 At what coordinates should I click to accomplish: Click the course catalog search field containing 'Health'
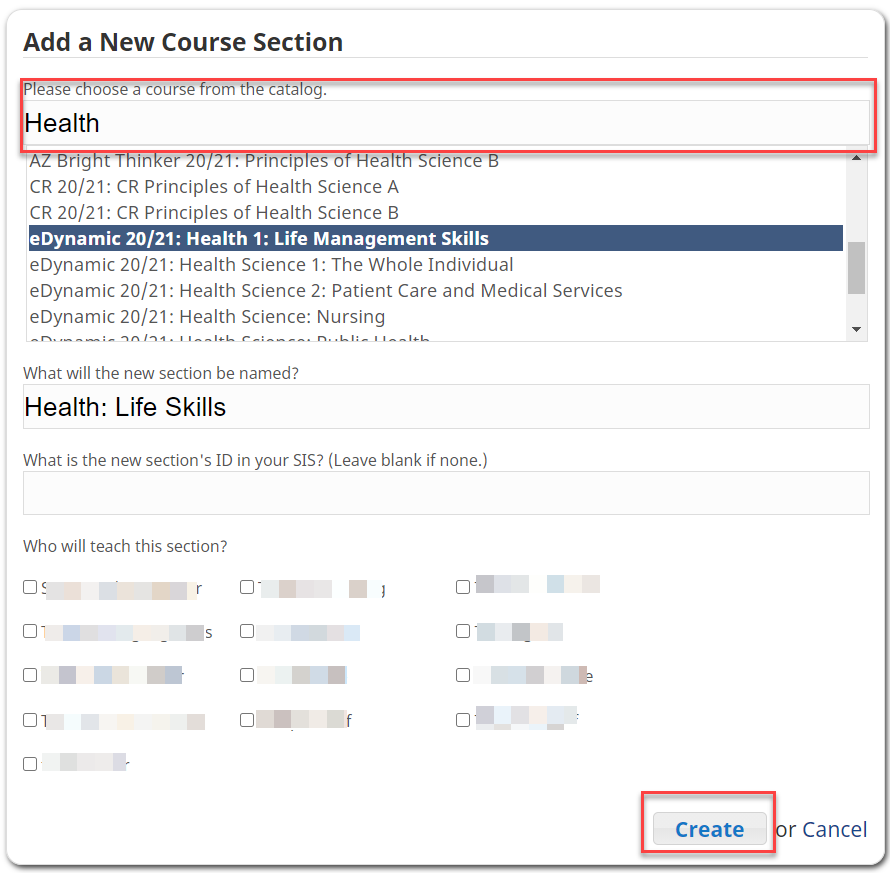pyautogui.click(x=445, y=122)
